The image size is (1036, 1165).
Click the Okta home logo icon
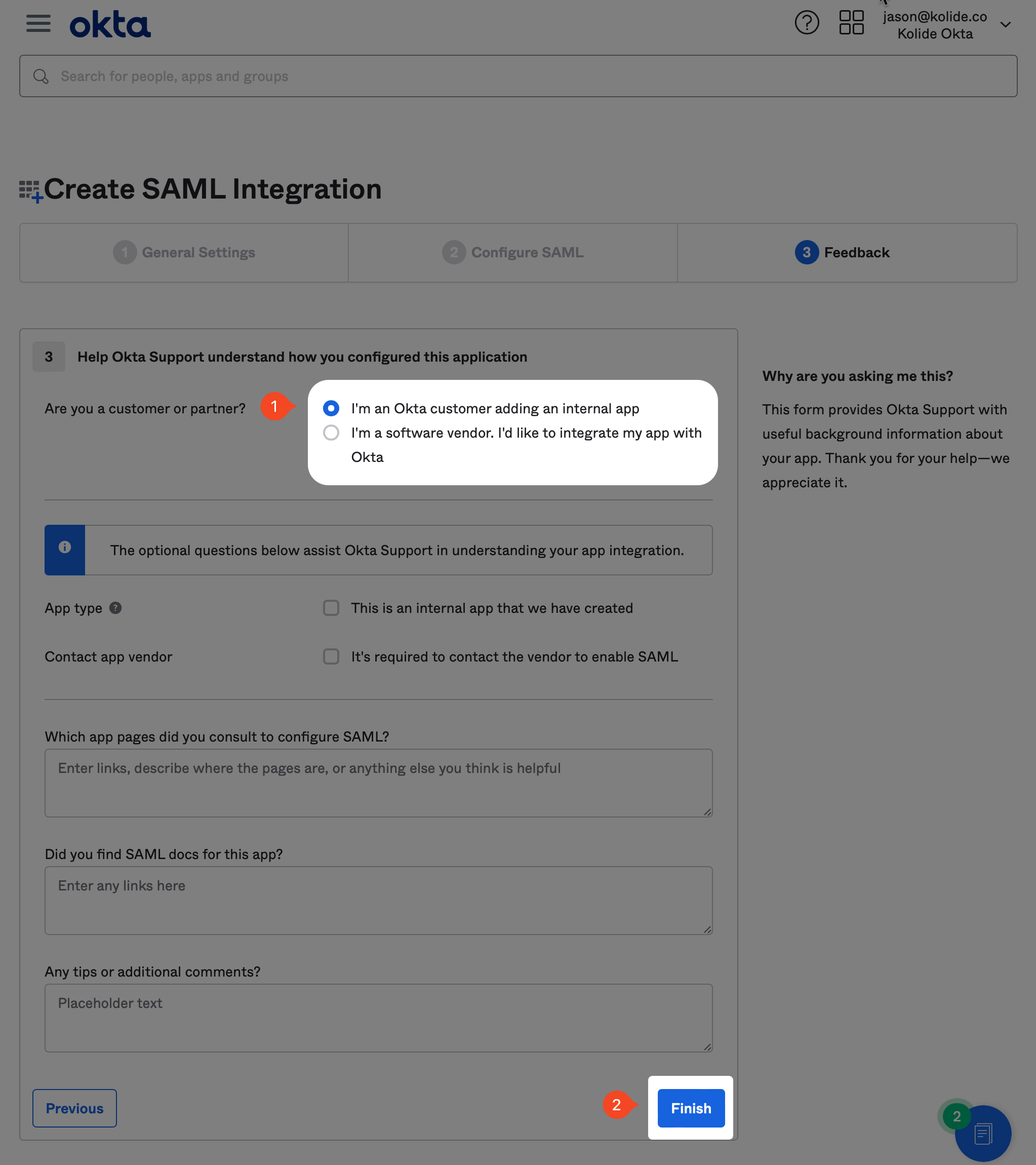(x=110, y=23)
